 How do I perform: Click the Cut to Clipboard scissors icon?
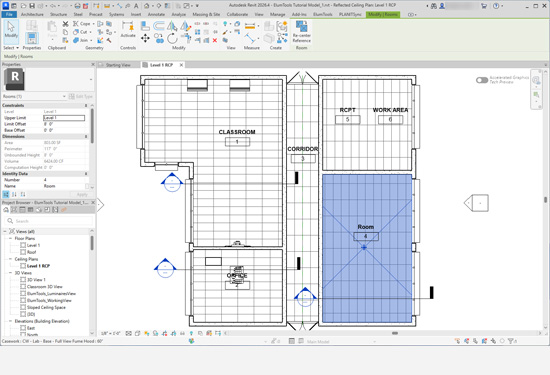click(65, 24)
